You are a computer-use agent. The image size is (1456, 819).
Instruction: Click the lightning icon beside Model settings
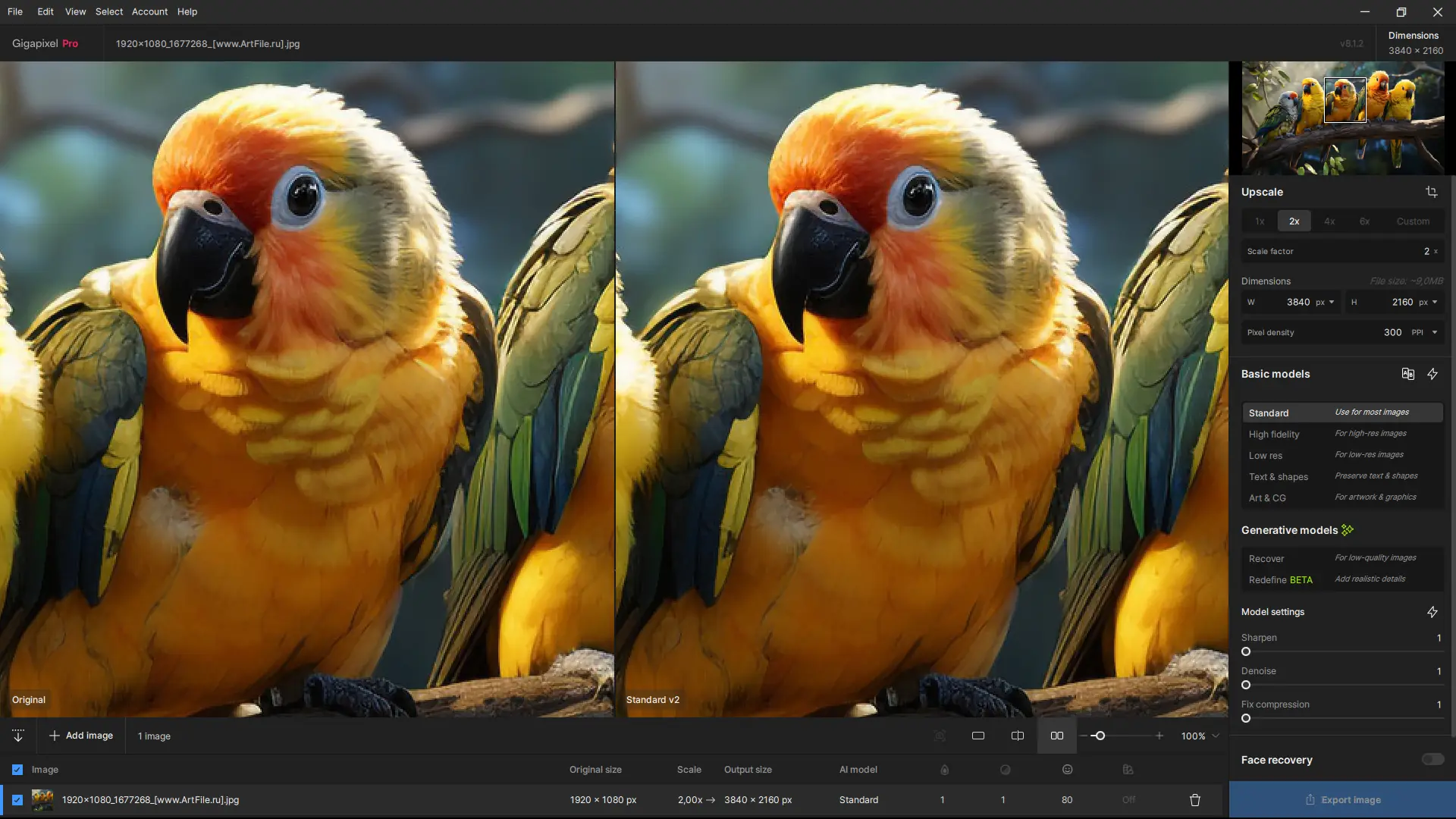coord(1432,612)
